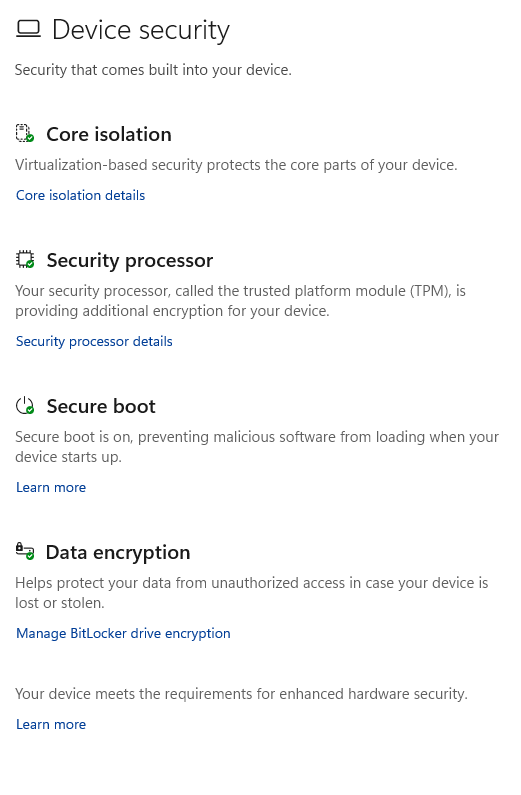Click the enhanced hardware security requirements message
Screen dimensions: 521x795
(x=241, y=694)
